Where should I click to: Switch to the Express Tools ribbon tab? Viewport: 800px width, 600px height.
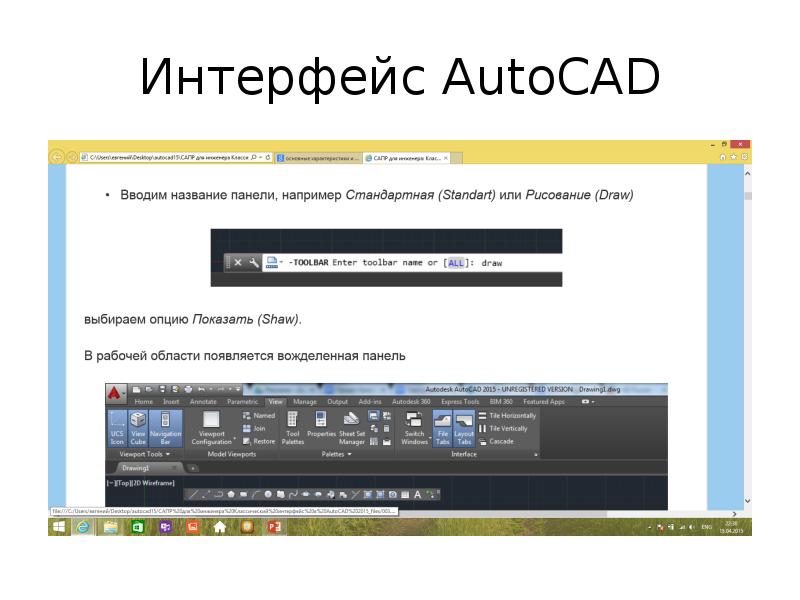(x=460, y=402)
